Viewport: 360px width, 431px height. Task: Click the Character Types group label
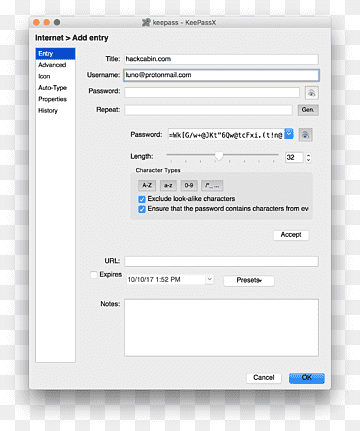click(158, 170)
